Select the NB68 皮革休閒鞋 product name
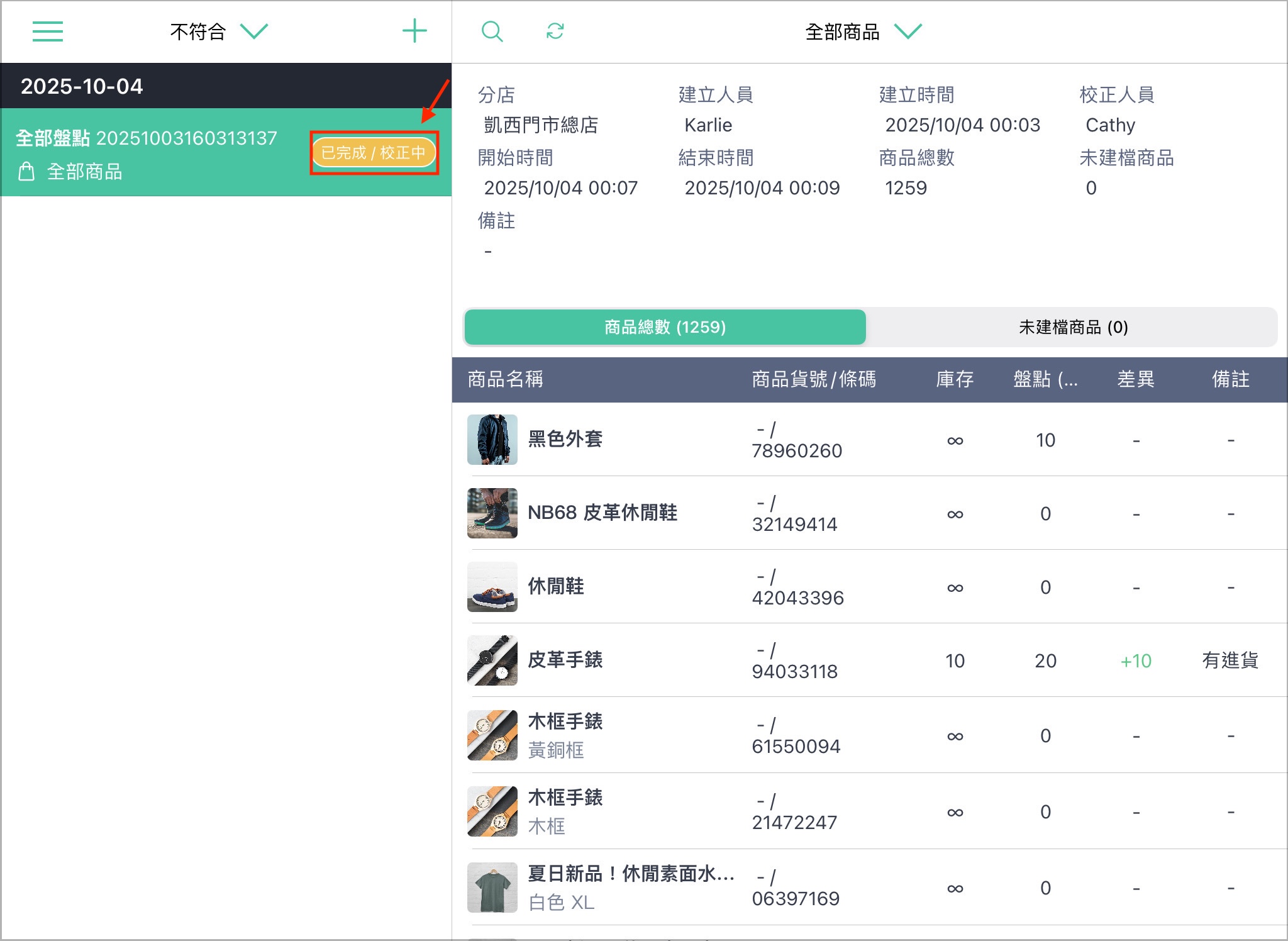 point(602,513)
